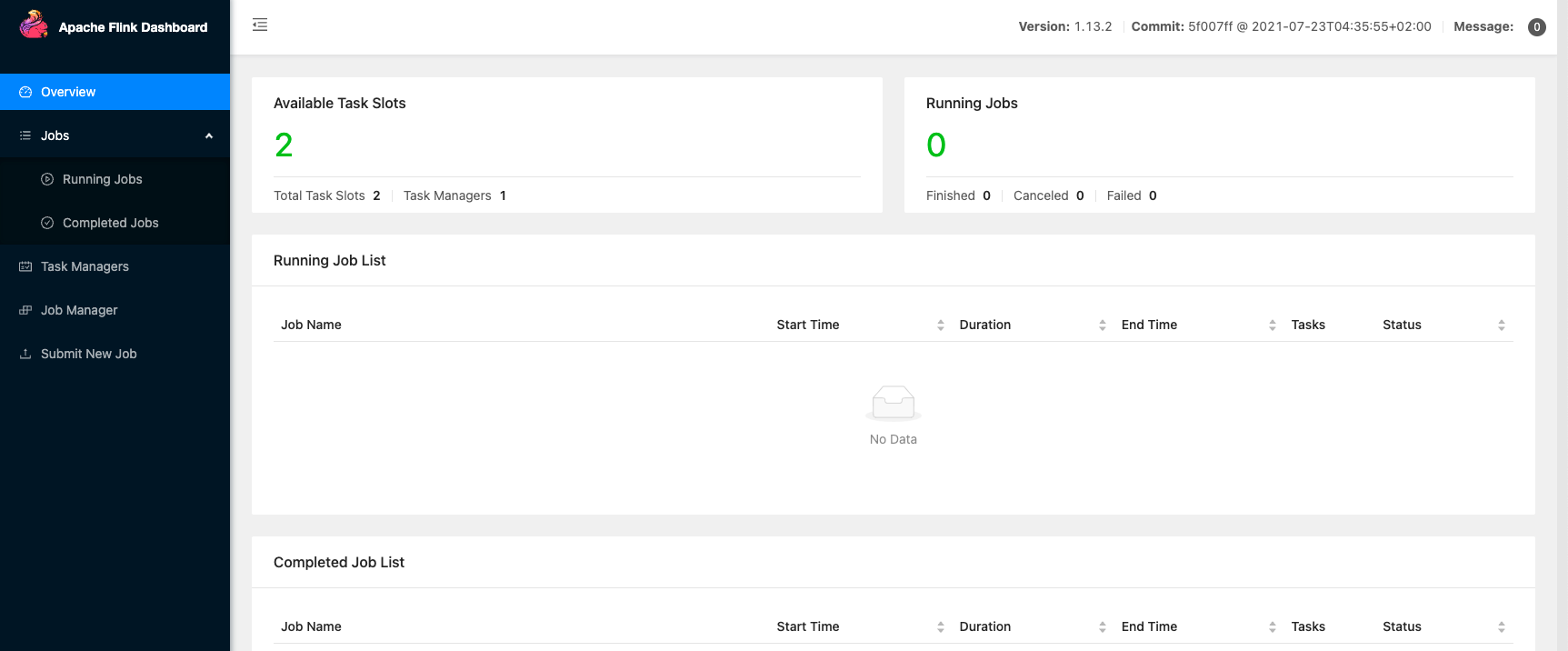
Task: Collapse the sidebar with the fold icon
Action: 260,25
